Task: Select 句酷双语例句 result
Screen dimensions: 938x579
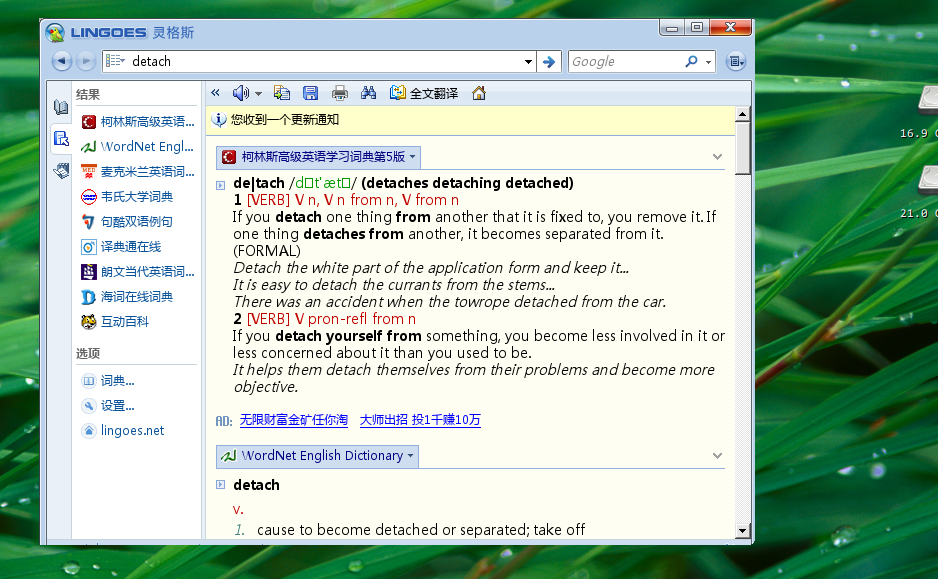Action: click(x=127, y=222)
